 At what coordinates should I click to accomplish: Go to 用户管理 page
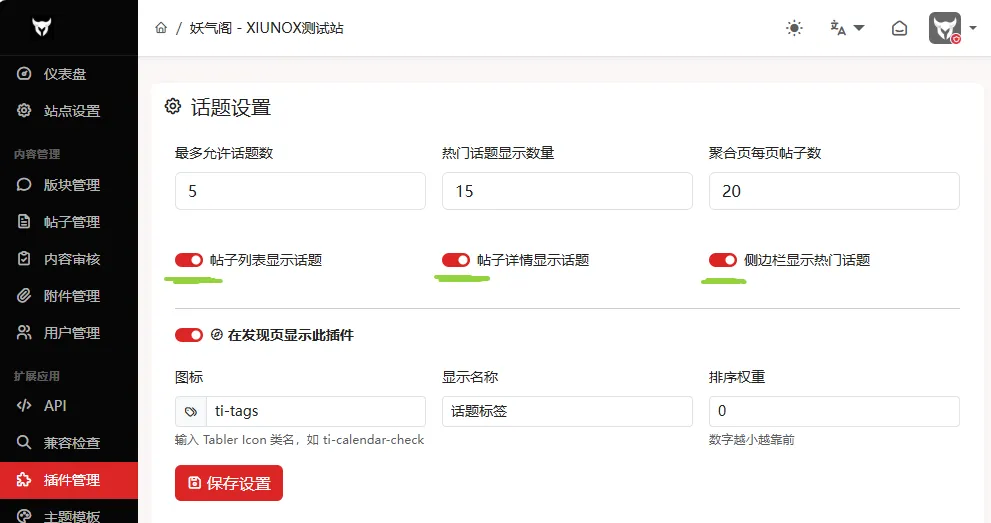(69, 333)
